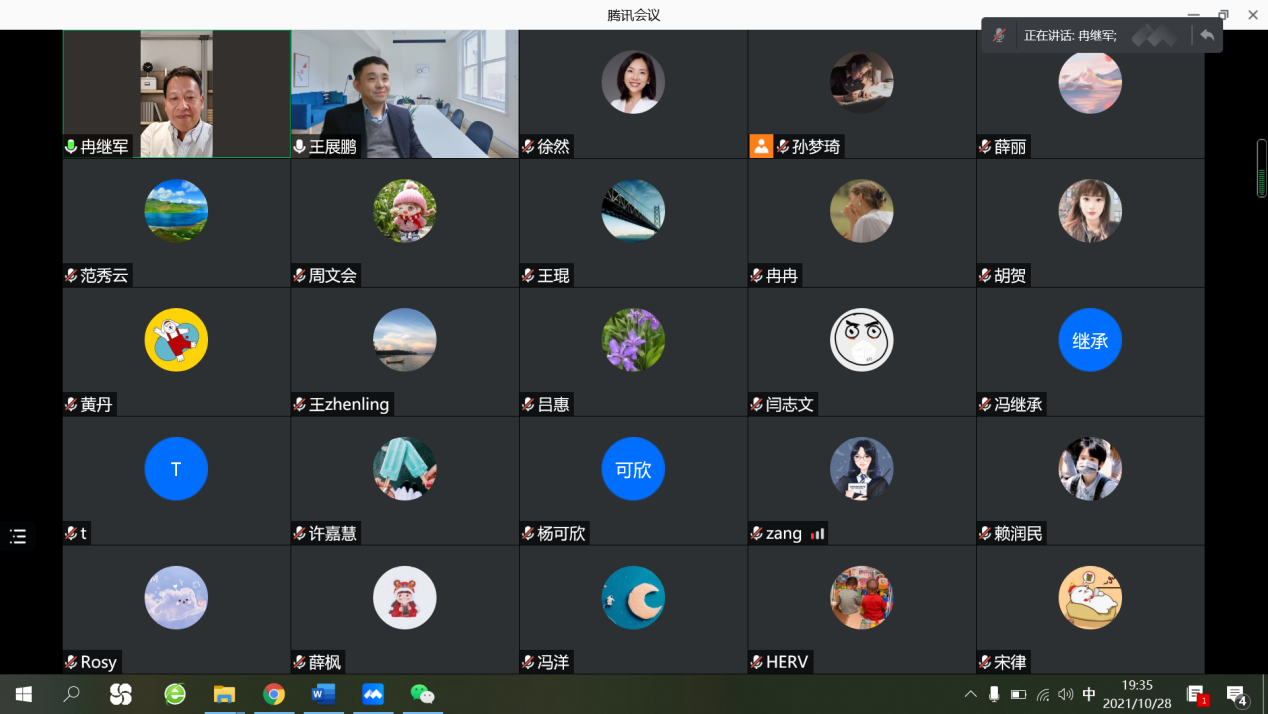Click the name label 薛枫
The width and height of the screenshot is (1268, 714).
[x=325, y=663]
